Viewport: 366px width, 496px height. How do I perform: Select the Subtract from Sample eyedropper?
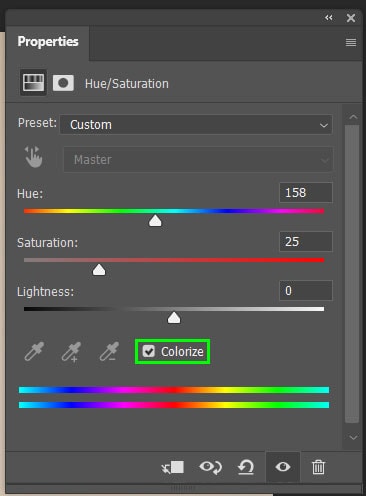tap(109, 351)
